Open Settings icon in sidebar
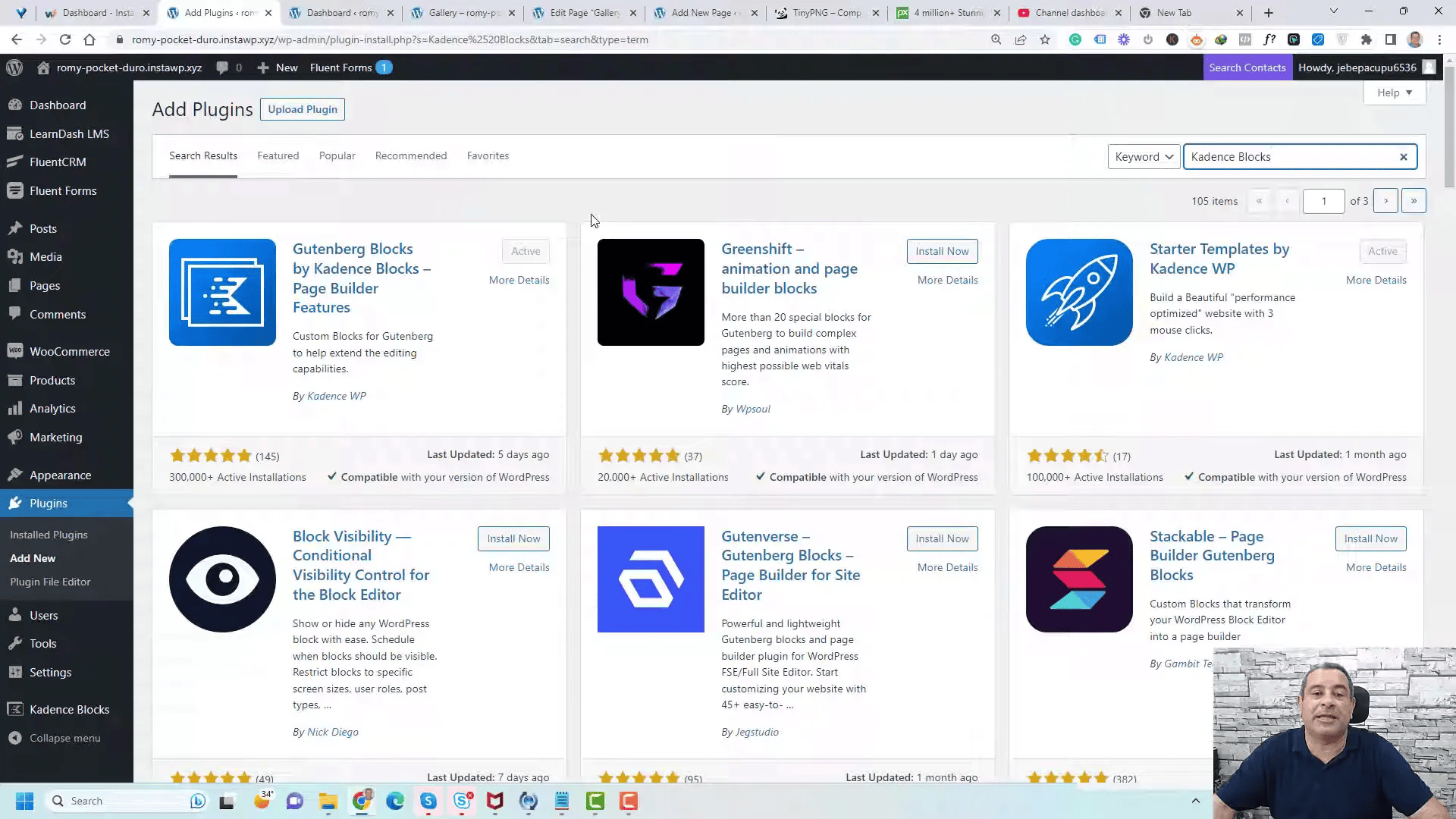 click(14, 673)
